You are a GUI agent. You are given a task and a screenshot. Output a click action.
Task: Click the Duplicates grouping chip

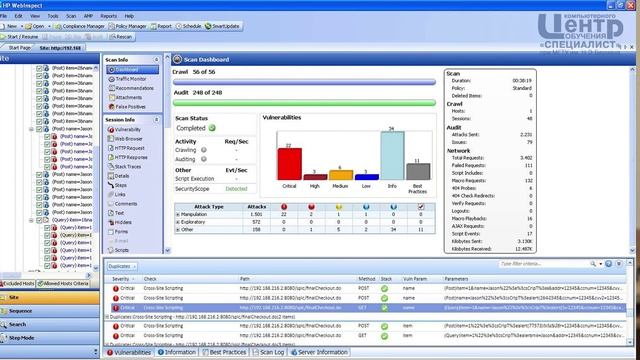pyautogui.click(x=122, y=266)
